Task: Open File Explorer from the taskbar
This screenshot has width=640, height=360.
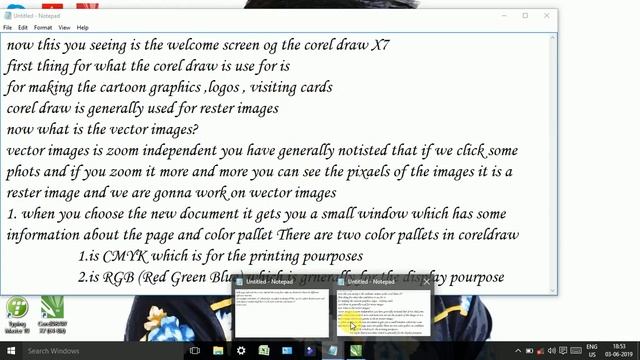Action: tap(218, 351)
